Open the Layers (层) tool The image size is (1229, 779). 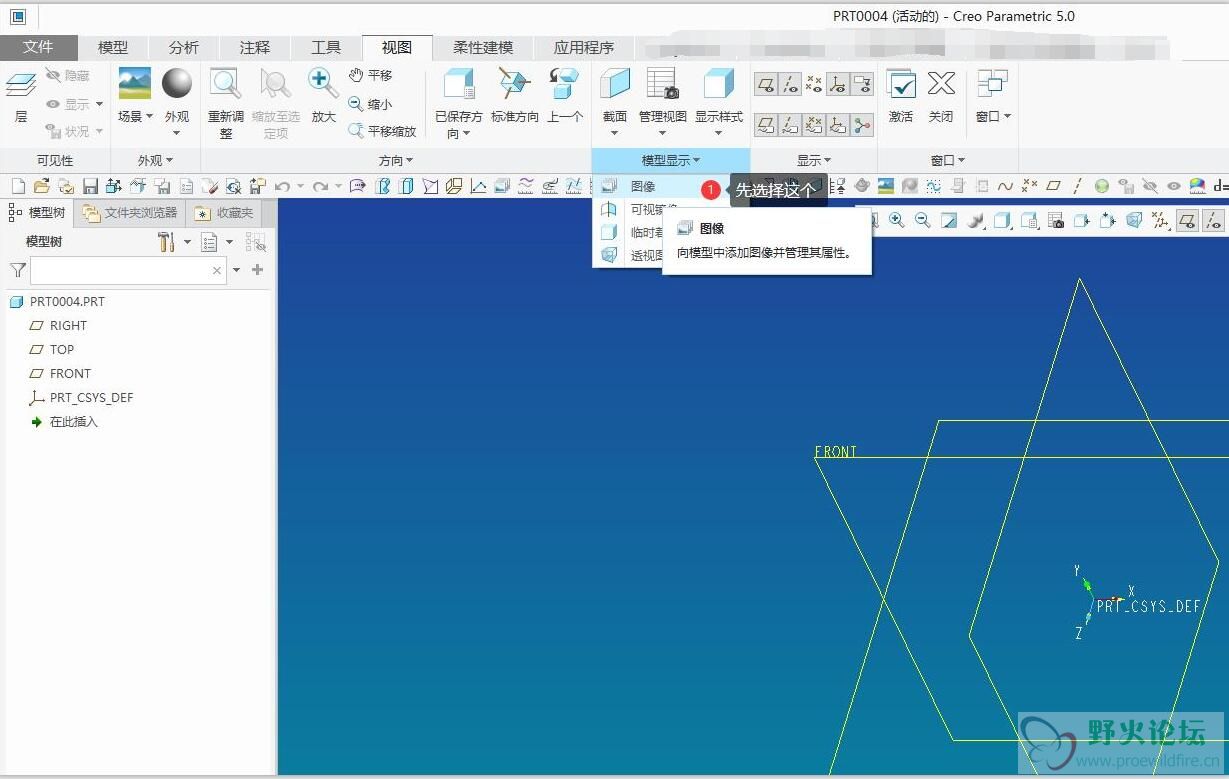(x=21, y=96)
